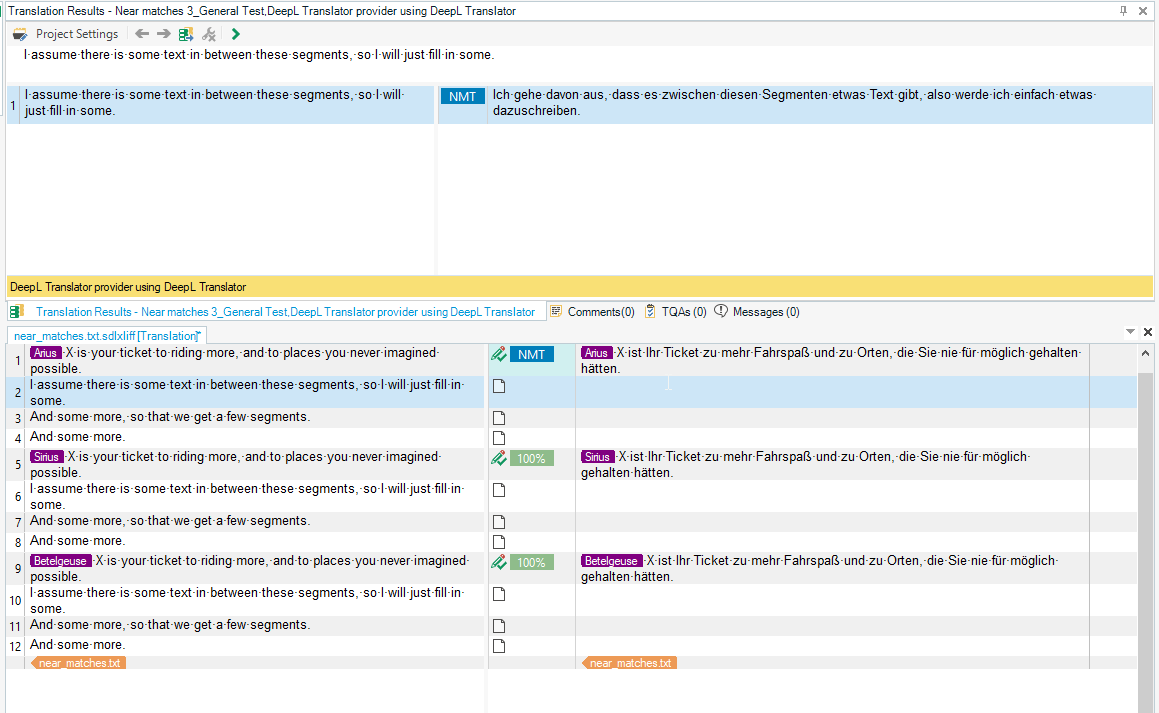Click the orange near_matches.txt source file tag

point(79,663)
